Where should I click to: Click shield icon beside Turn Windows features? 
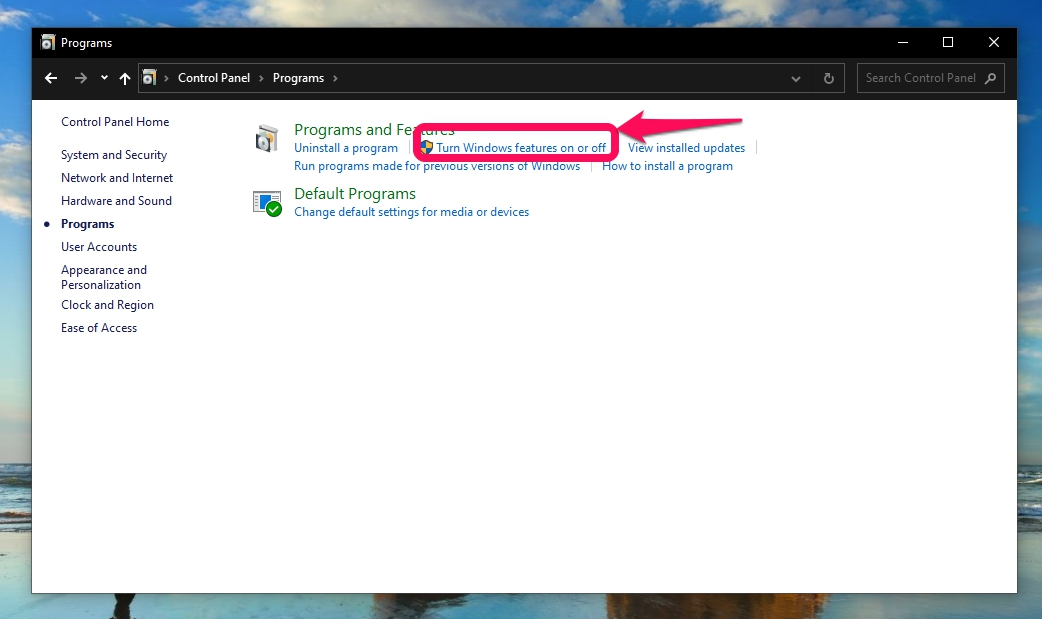coord(427,148)
